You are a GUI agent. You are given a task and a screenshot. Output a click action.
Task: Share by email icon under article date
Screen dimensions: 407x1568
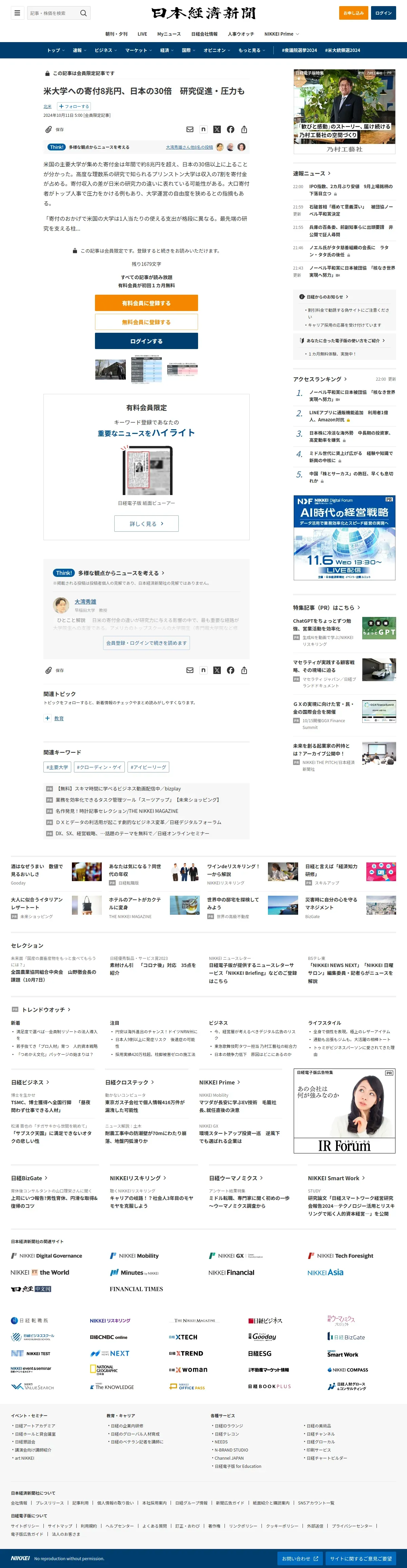point(190,130)
